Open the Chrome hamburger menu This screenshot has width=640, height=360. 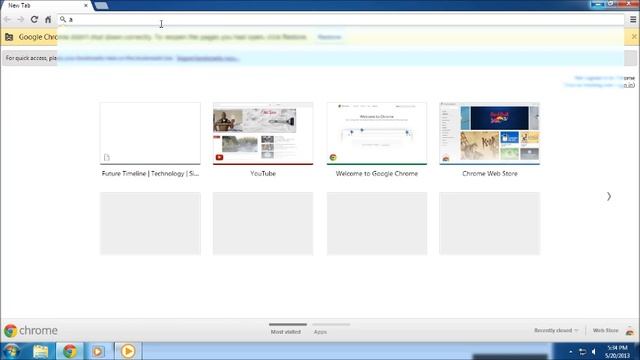pyautogui.click(x=633, y=19)
